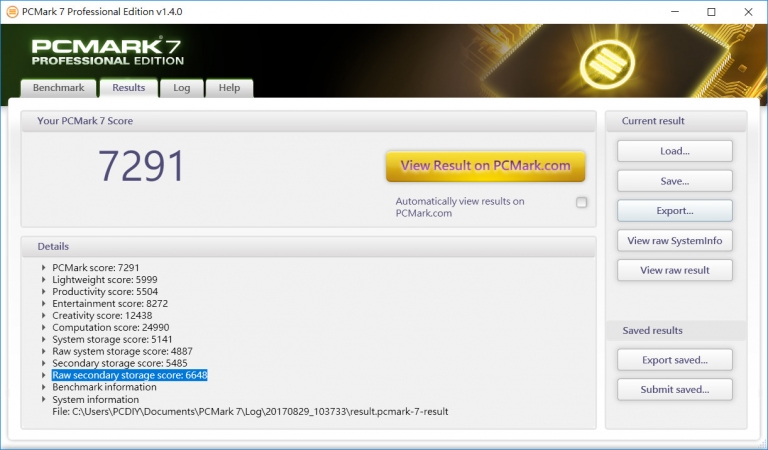The width and height of the screenshot is (768, 450).
Task: Close the PCMark 7 window
Action: point(748,12)
